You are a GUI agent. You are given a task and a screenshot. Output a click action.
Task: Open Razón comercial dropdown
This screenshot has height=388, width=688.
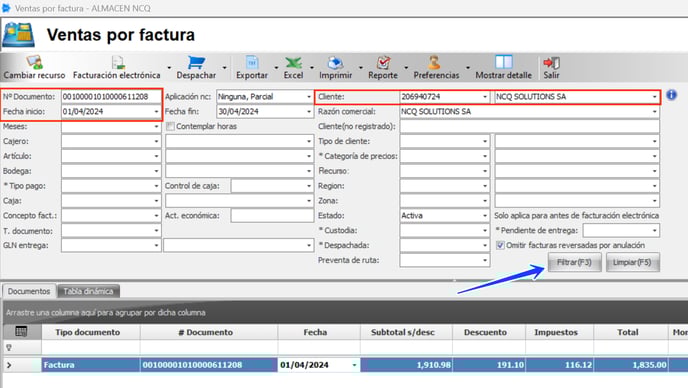pos(655,112)
